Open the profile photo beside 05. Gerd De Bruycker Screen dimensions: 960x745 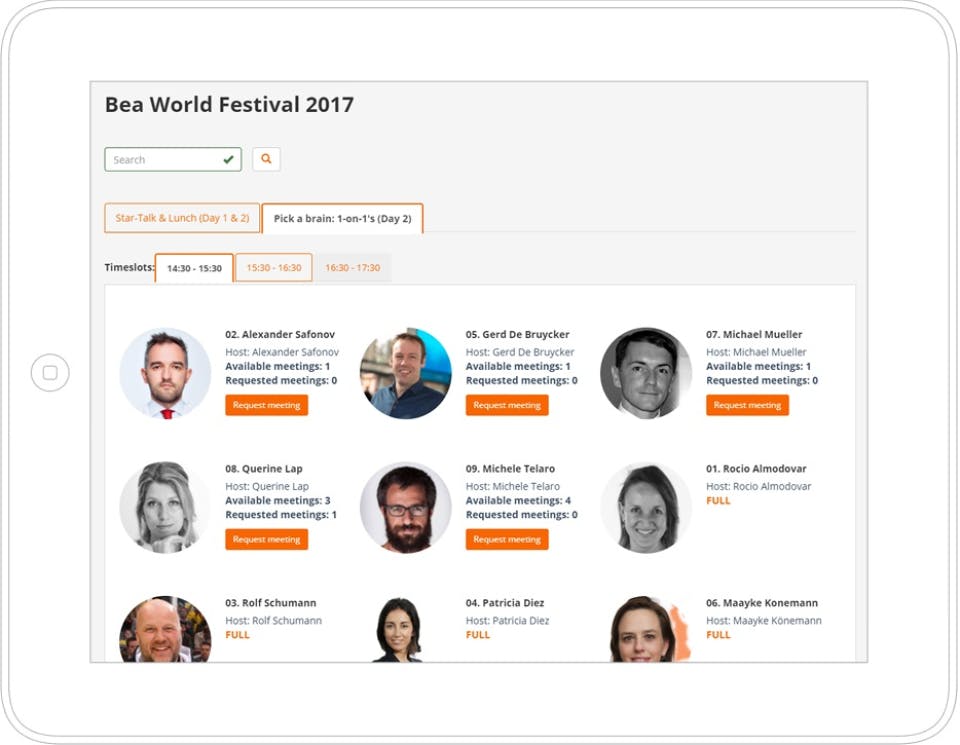click(x=406, y=373)
